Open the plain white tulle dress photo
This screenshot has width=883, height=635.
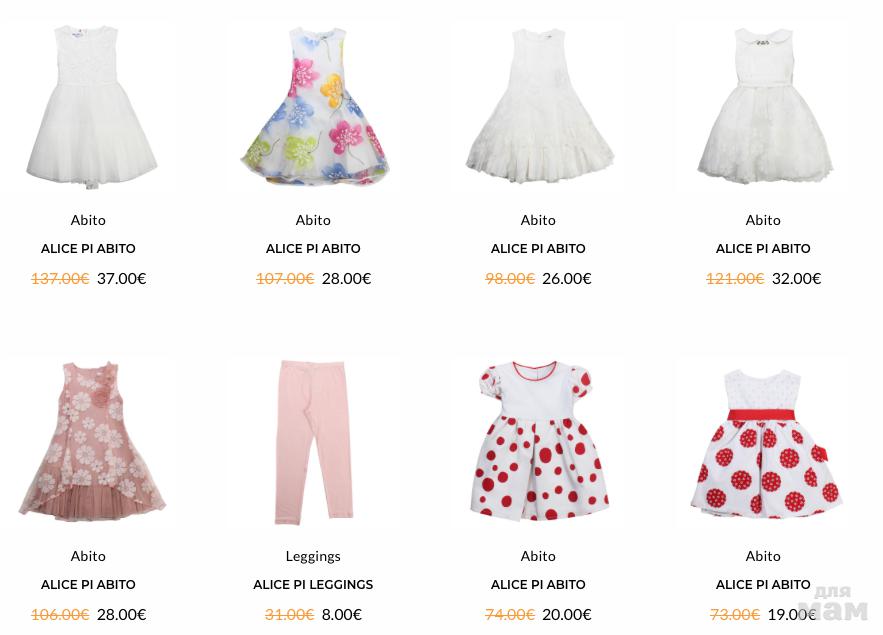91,106
